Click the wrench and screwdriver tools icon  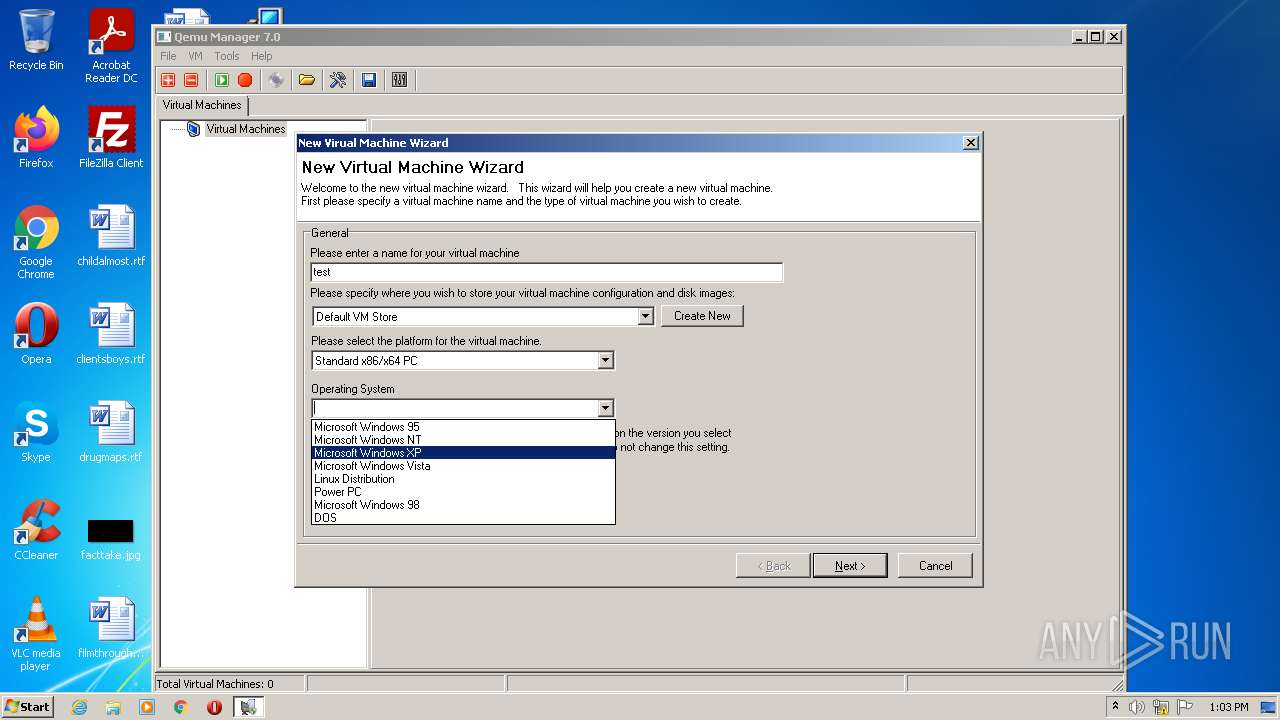(x=338, y=80)
